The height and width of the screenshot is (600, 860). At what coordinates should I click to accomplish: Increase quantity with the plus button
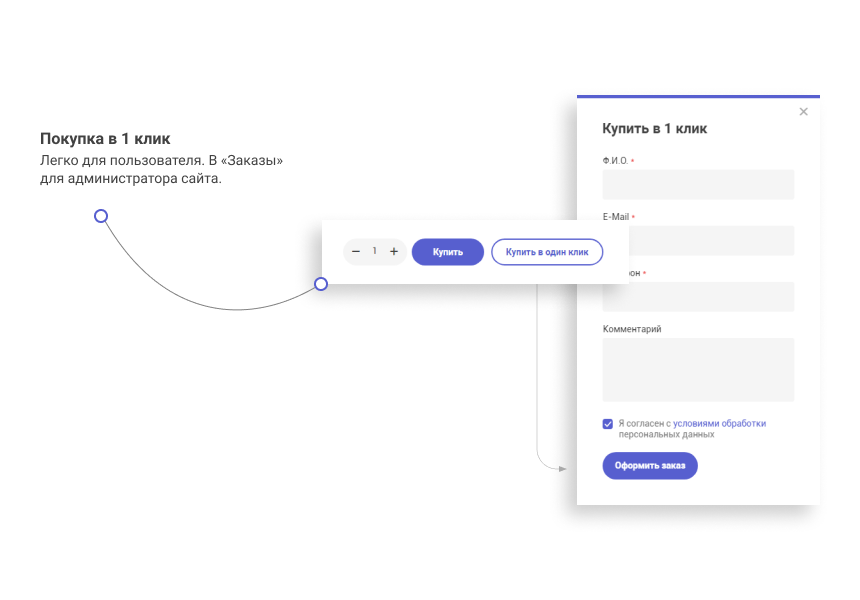(394, 252)
